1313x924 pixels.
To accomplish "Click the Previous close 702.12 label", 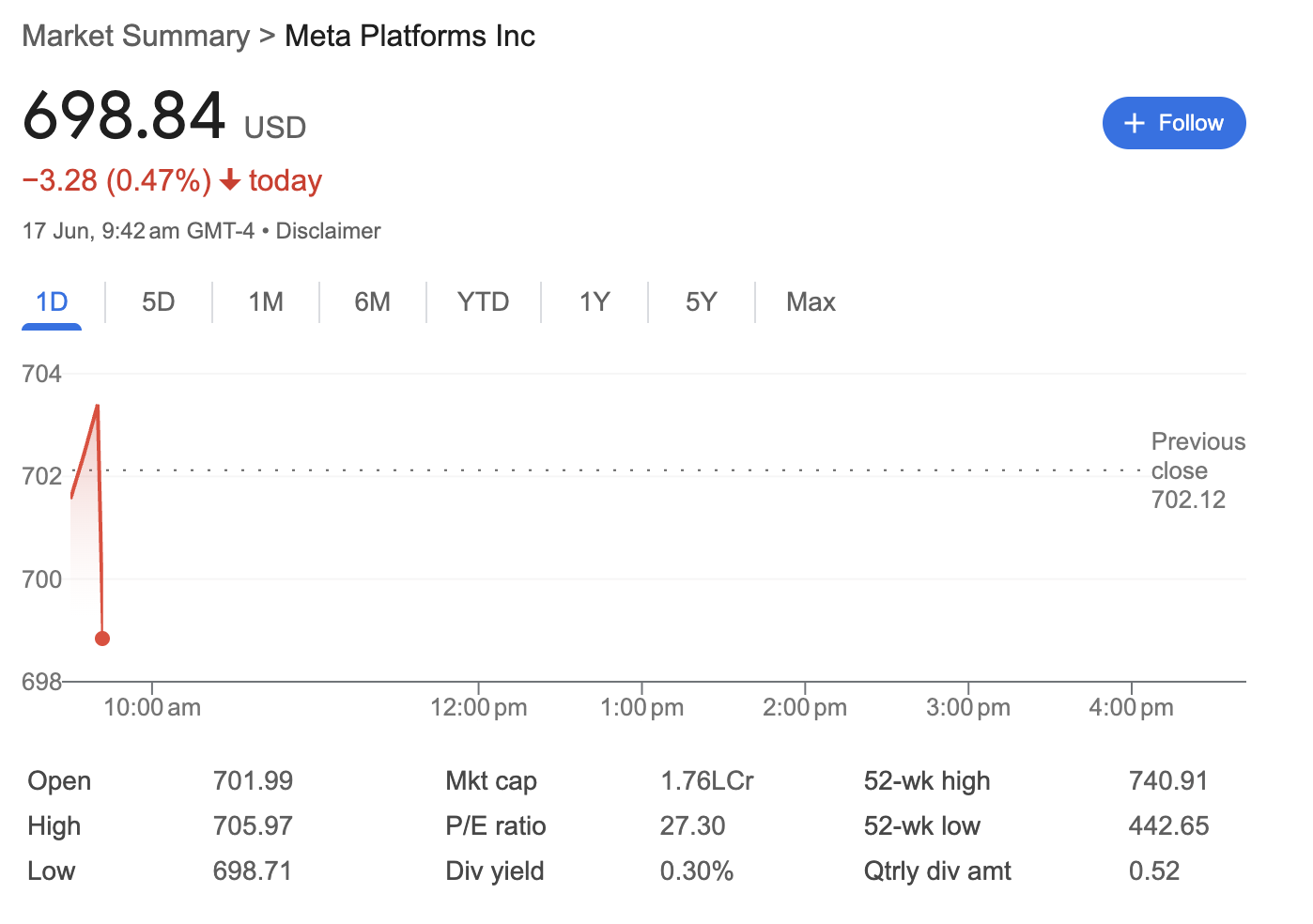I will [1197, 470].
